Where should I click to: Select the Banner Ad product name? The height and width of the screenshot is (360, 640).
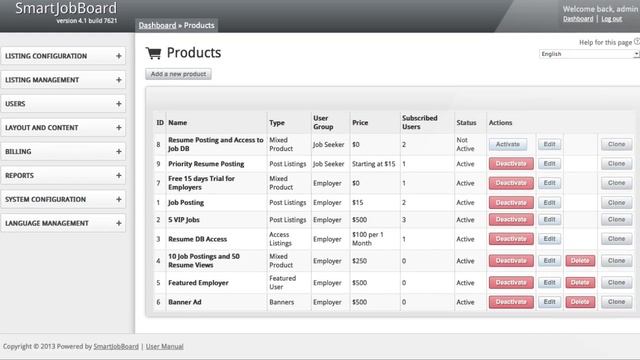(185, 302)
